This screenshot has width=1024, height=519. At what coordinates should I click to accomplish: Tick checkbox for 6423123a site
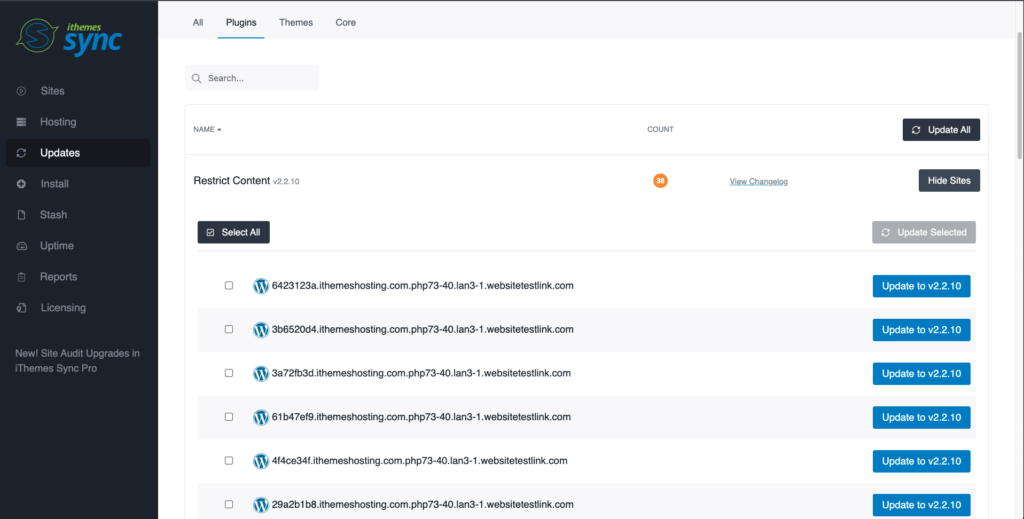tap(229, 285)
